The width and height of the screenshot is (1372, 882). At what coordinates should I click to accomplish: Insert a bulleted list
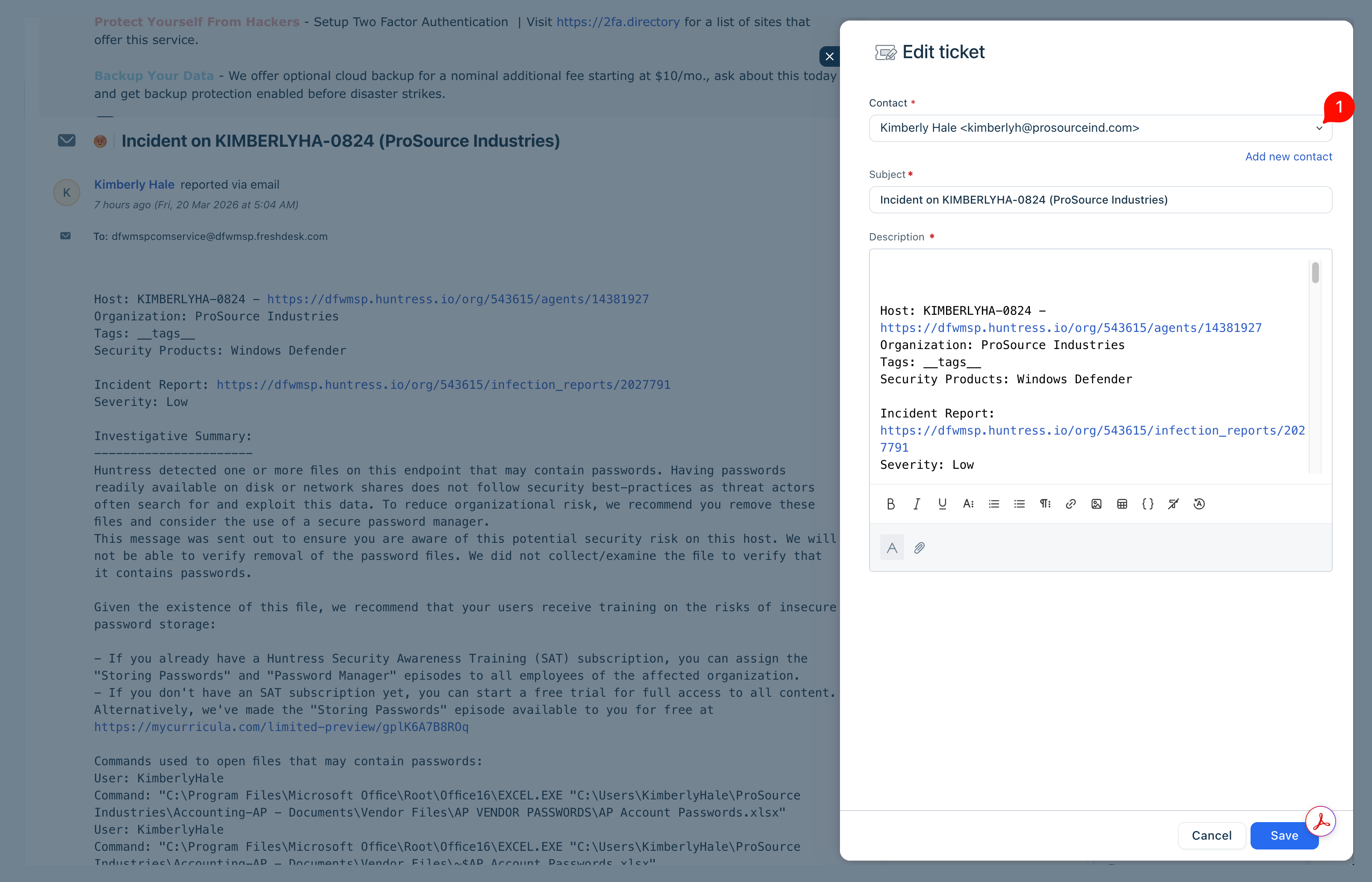tap(1019, 504)
